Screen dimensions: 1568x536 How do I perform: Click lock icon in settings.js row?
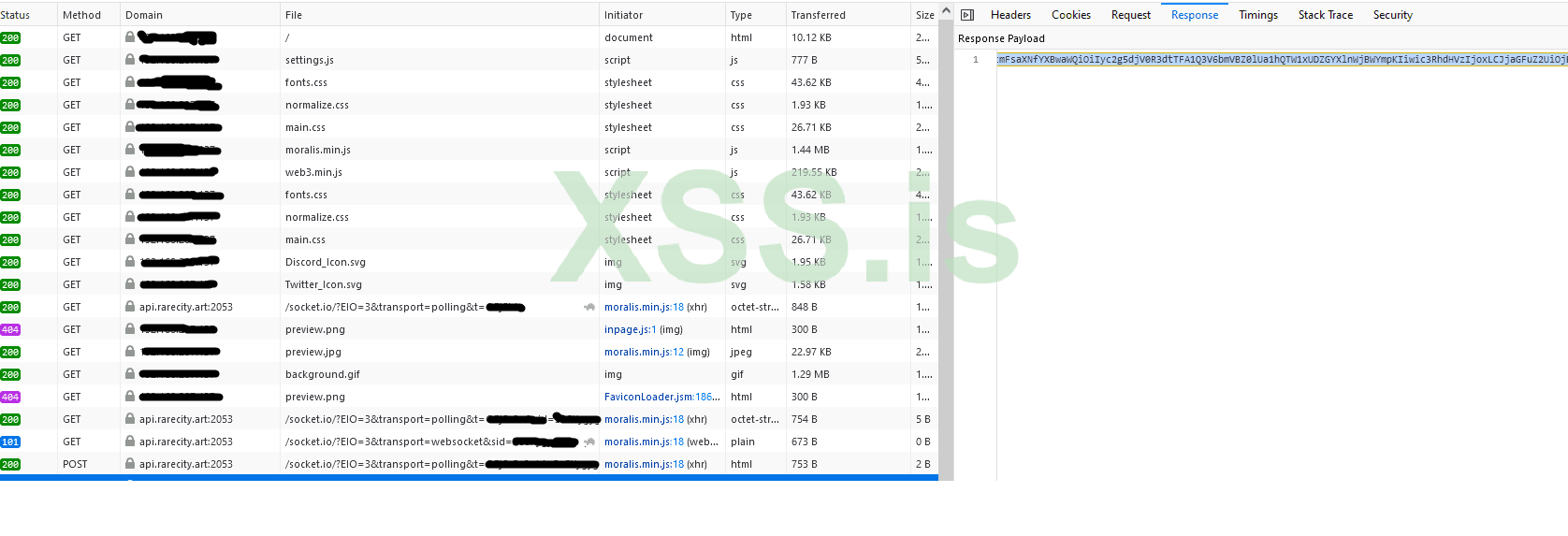[x=130, y=60]
